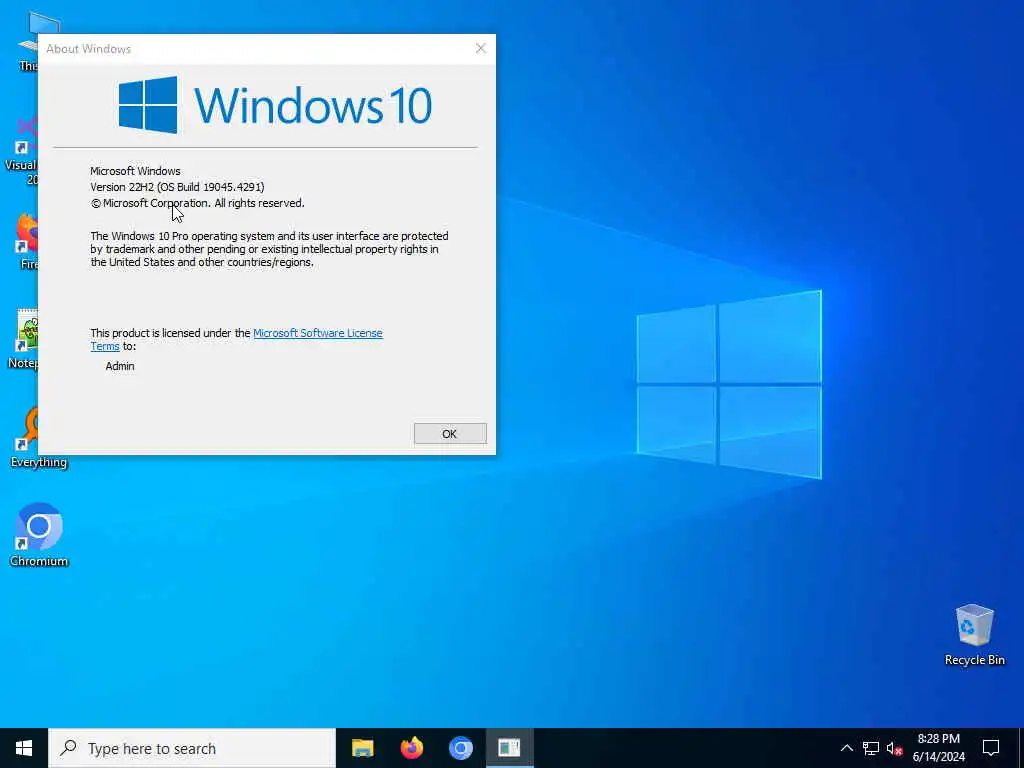Focus the taskbar search box

point(192,748)
